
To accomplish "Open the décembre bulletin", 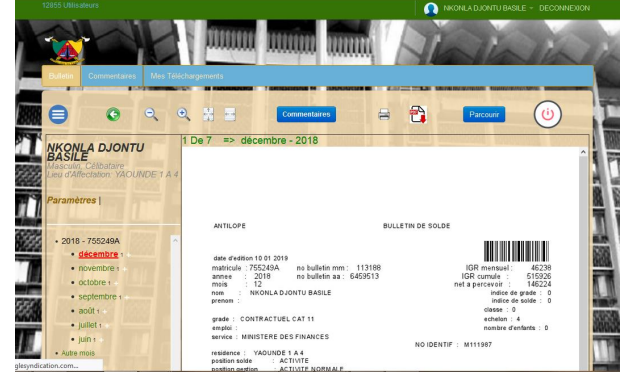I will pyautogui.click(x=98, y=254).
